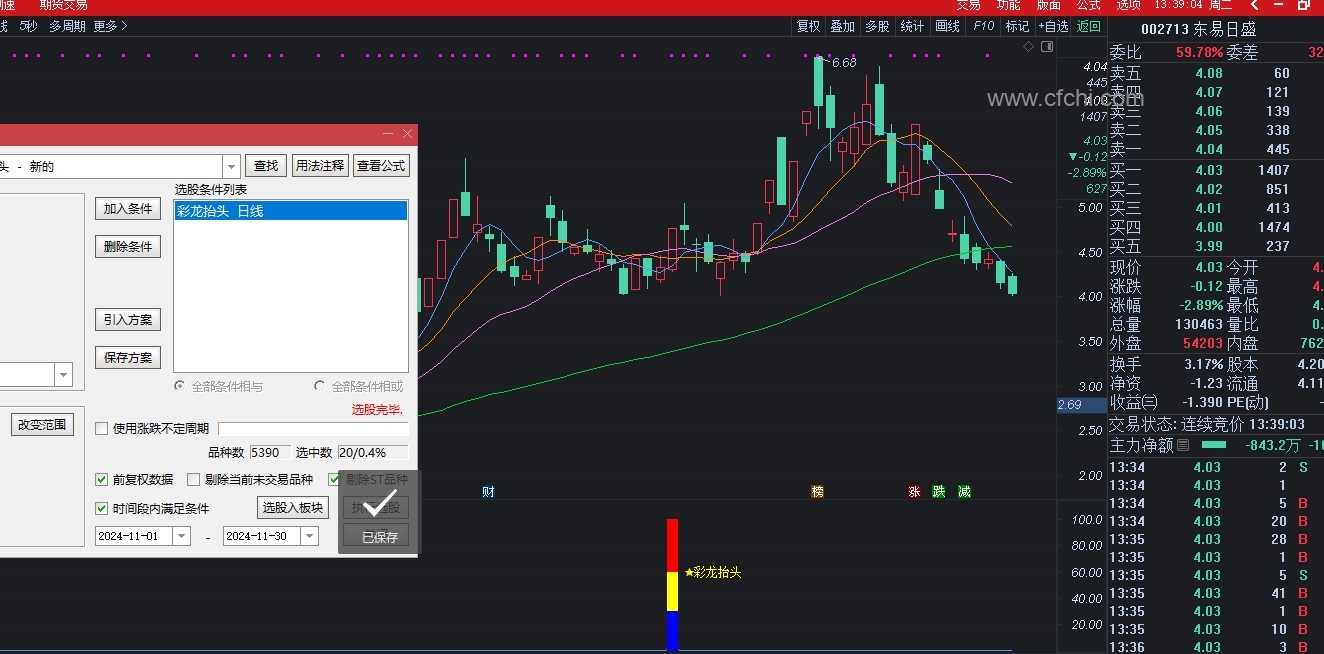Uncheck 时间段内满足条件 checkbox
Image resolution: width=1324 pixels, height=654 pixels.
(x=101, y=508)
